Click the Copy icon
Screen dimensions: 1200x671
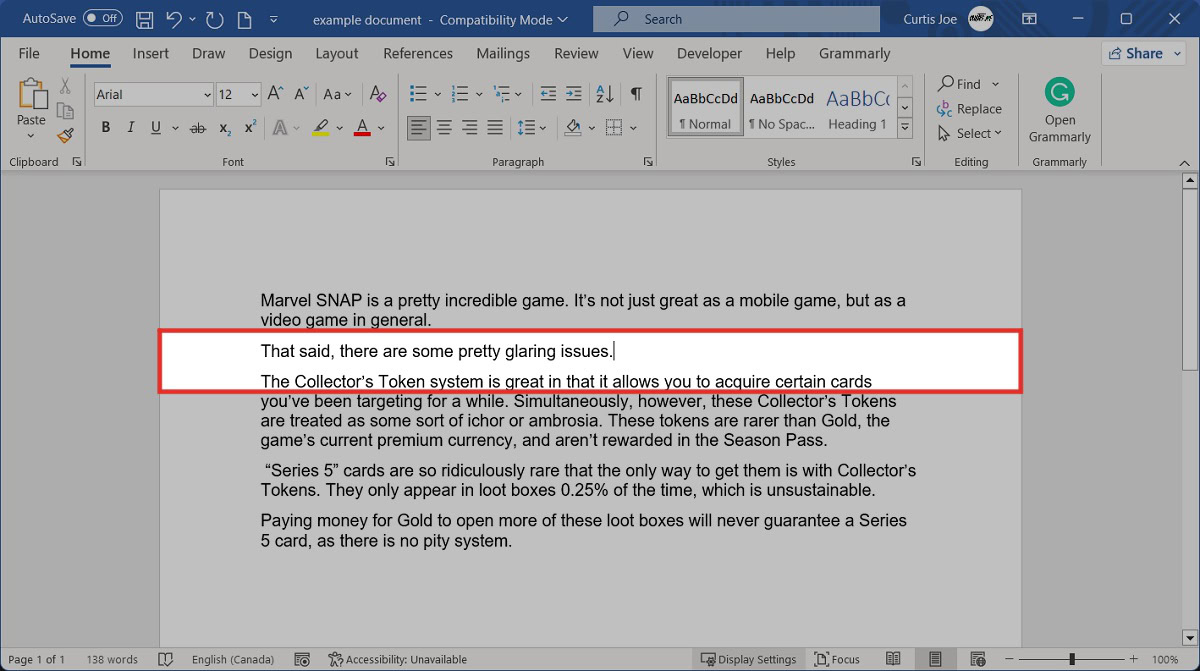tap(65, 111)
